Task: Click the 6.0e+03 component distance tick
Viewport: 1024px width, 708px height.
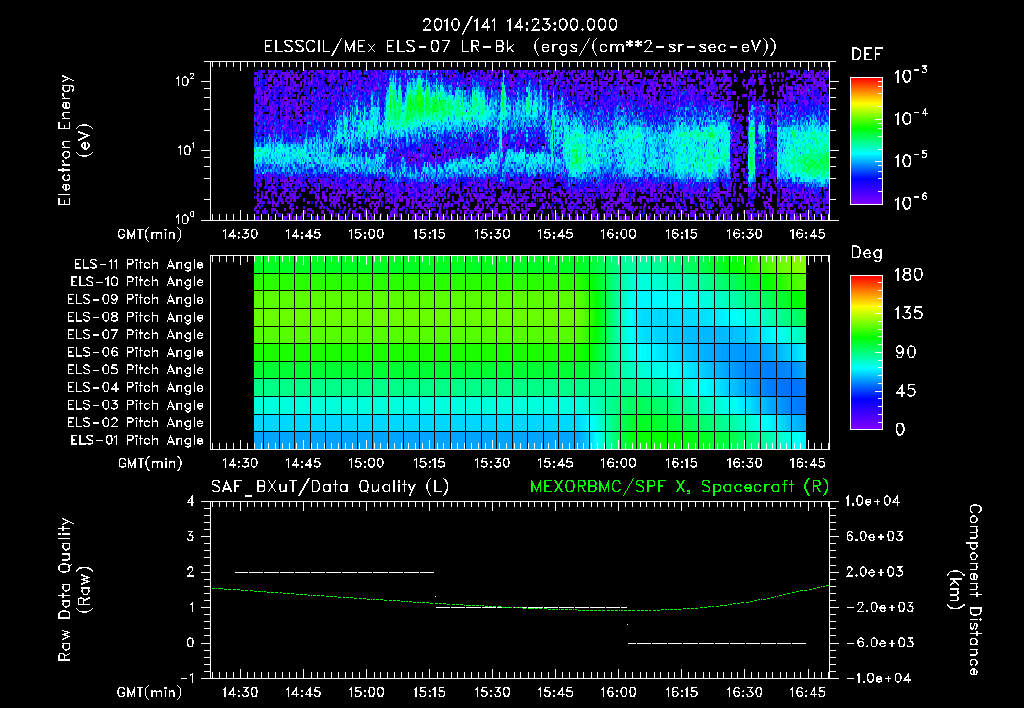Action: click(875, 536)
